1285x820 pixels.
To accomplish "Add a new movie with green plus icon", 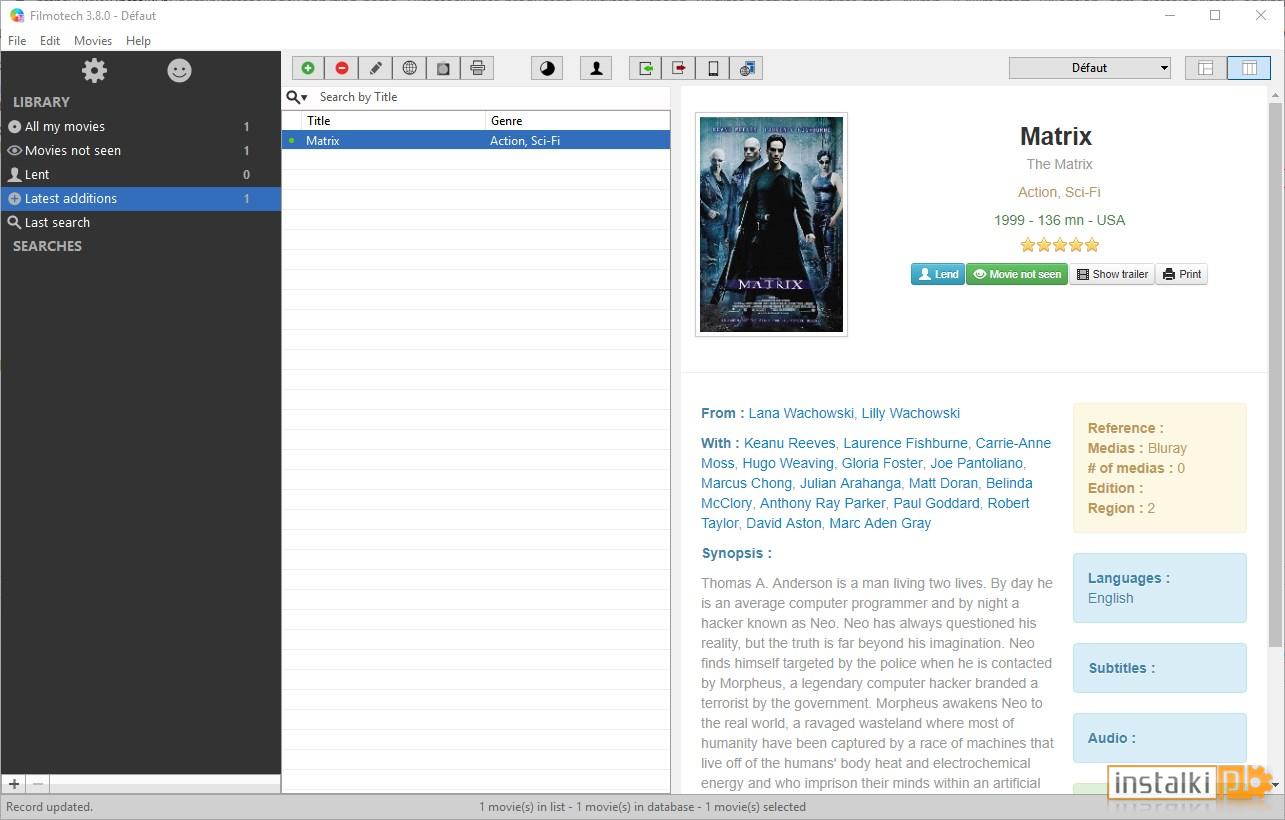I will click(x=308, y=68).
